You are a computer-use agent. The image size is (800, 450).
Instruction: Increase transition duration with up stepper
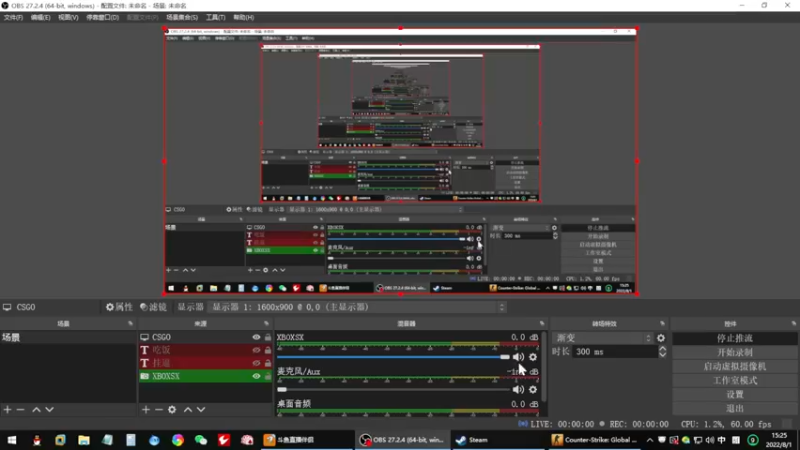click(662, 348)
